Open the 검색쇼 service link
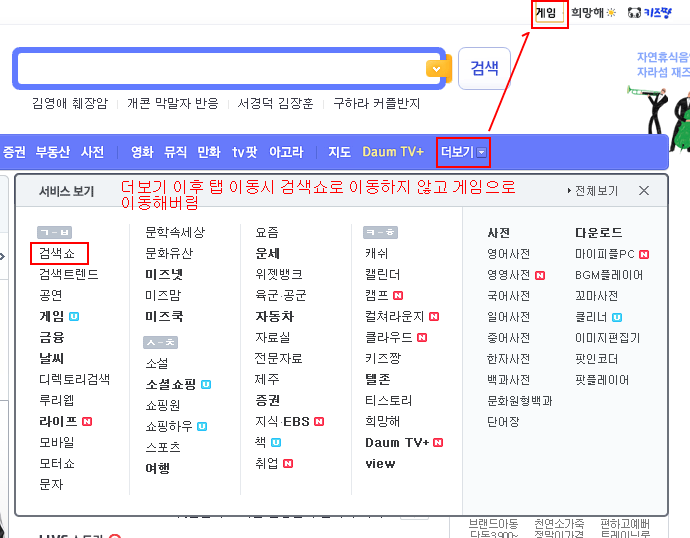Viewport: 690px width, 538px height. point(57,253)
